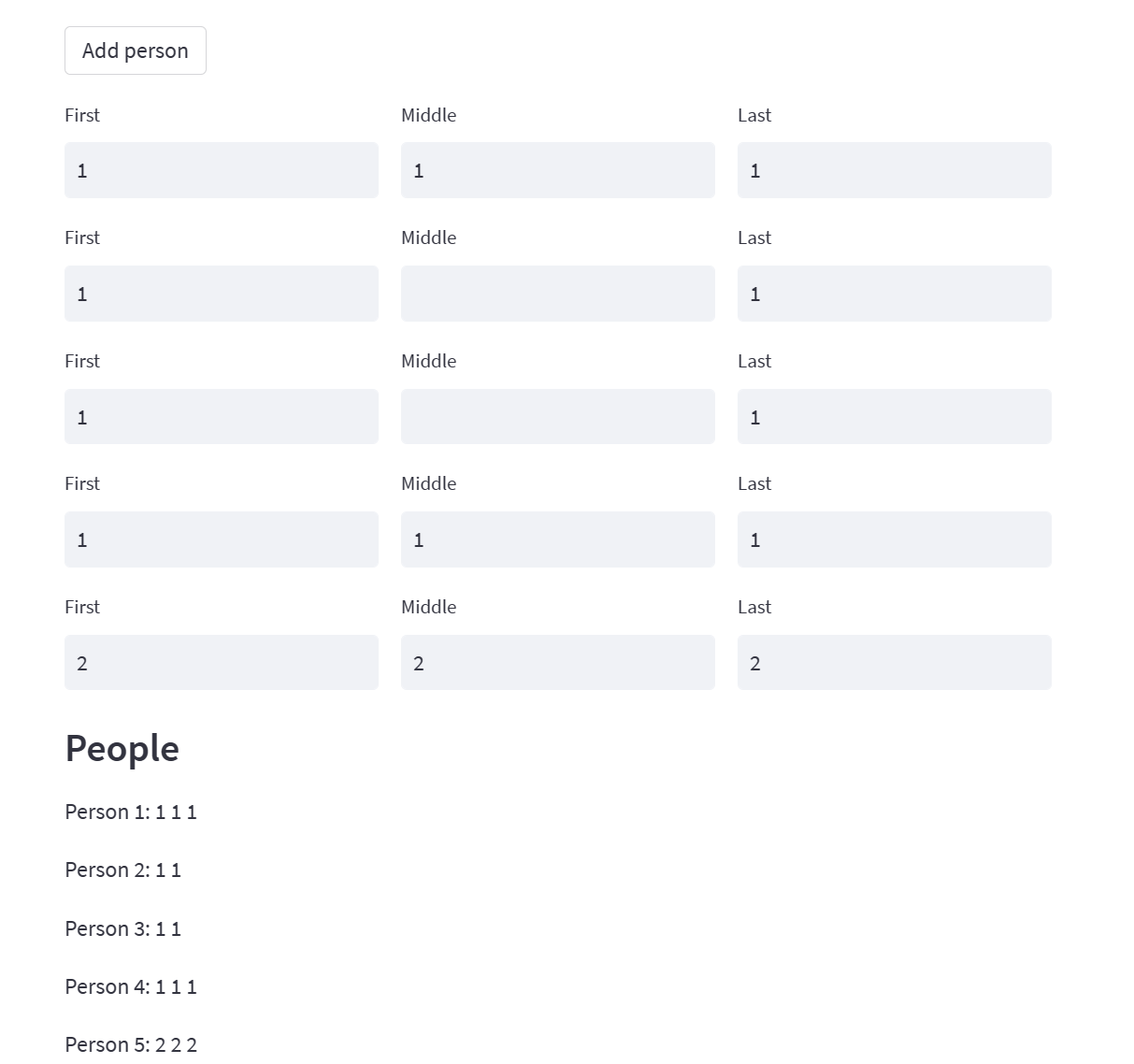Click the First field in the second row
1134x1064 pixels.
[222, 294]
